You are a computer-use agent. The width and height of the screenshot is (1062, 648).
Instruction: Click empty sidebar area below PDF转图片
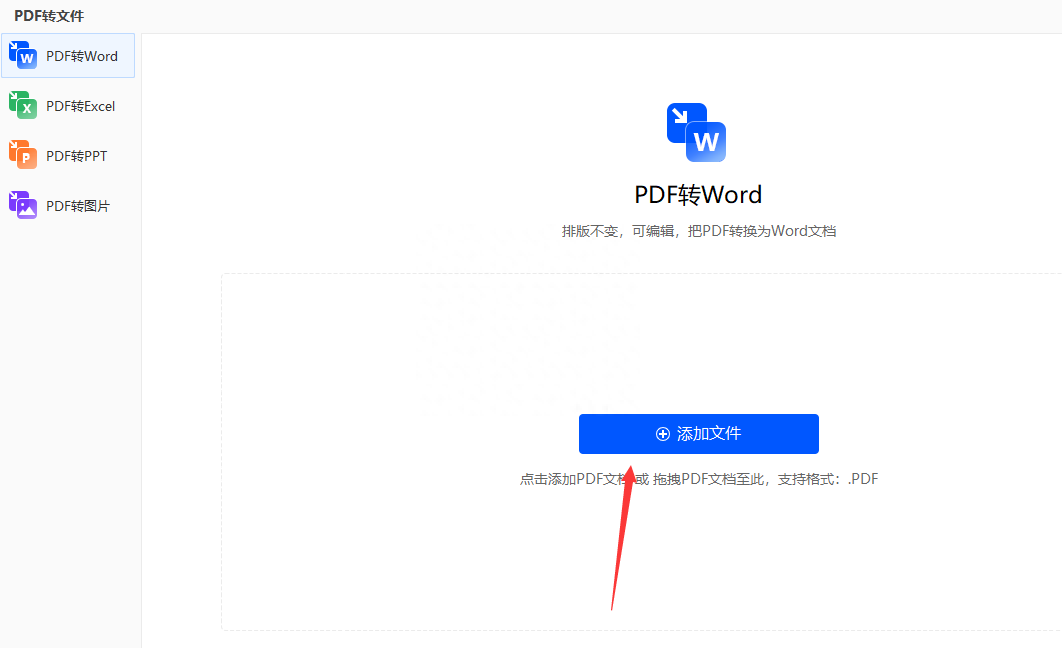coord(70,420)
